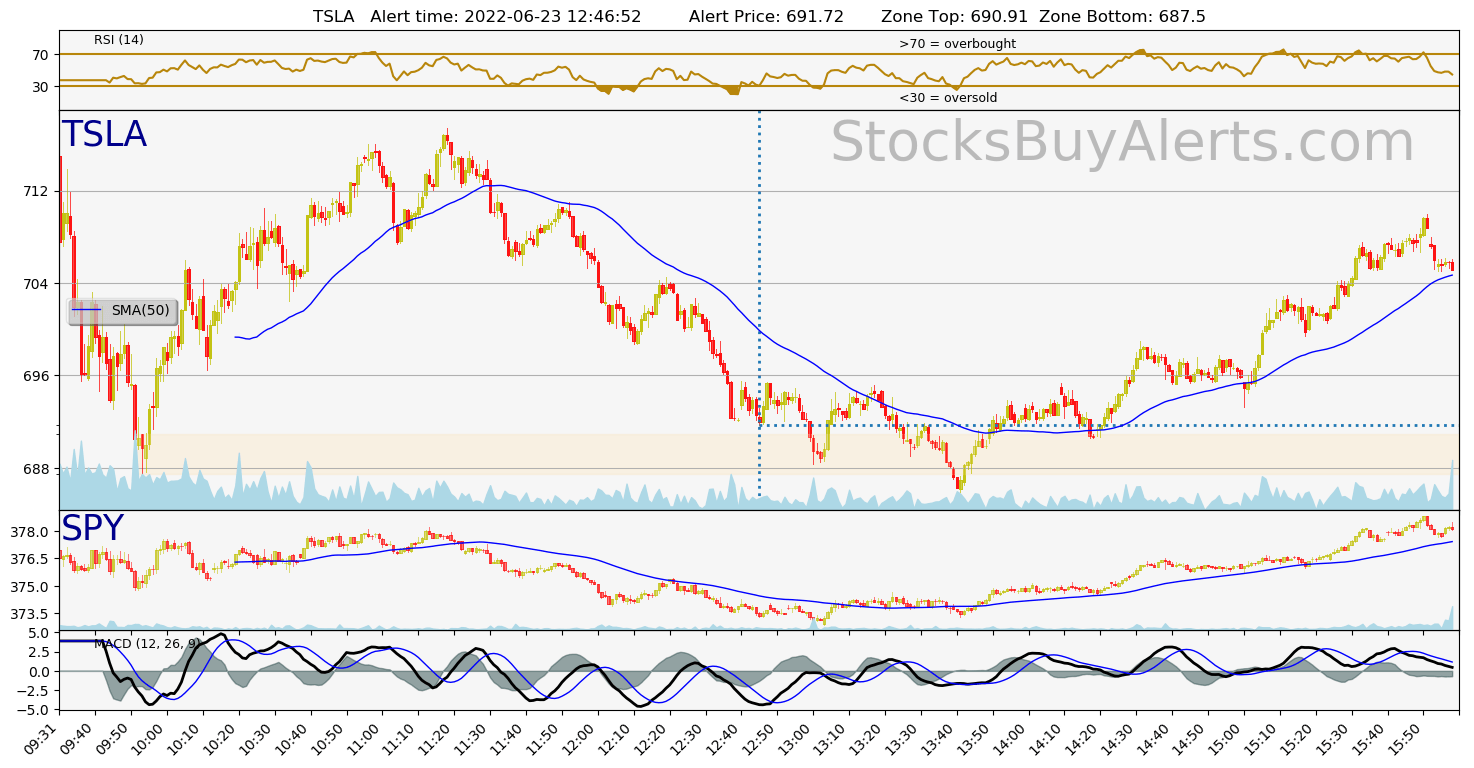Screen dimensions: 1474x768
Task: Click the '<30 = oversold' annotation
Action: click(x=948, y=98)
